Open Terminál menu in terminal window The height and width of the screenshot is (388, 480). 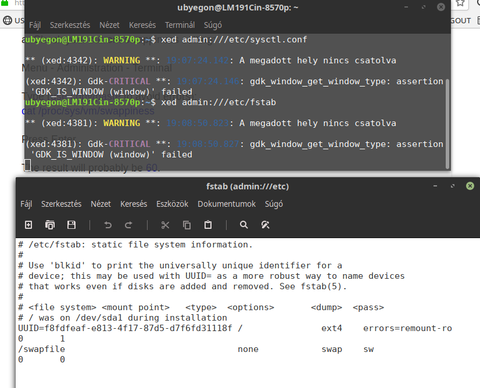180,25
